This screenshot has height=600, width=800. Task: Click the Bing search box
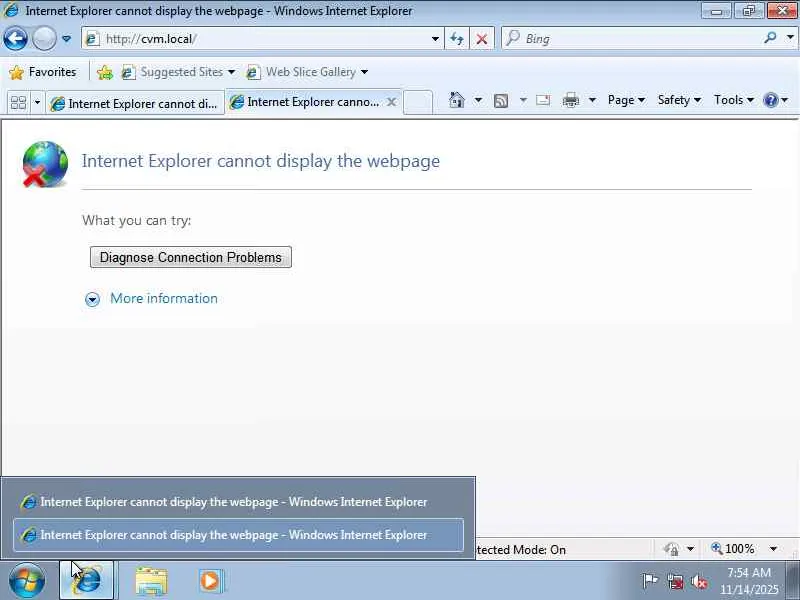(x=633, y=39)
